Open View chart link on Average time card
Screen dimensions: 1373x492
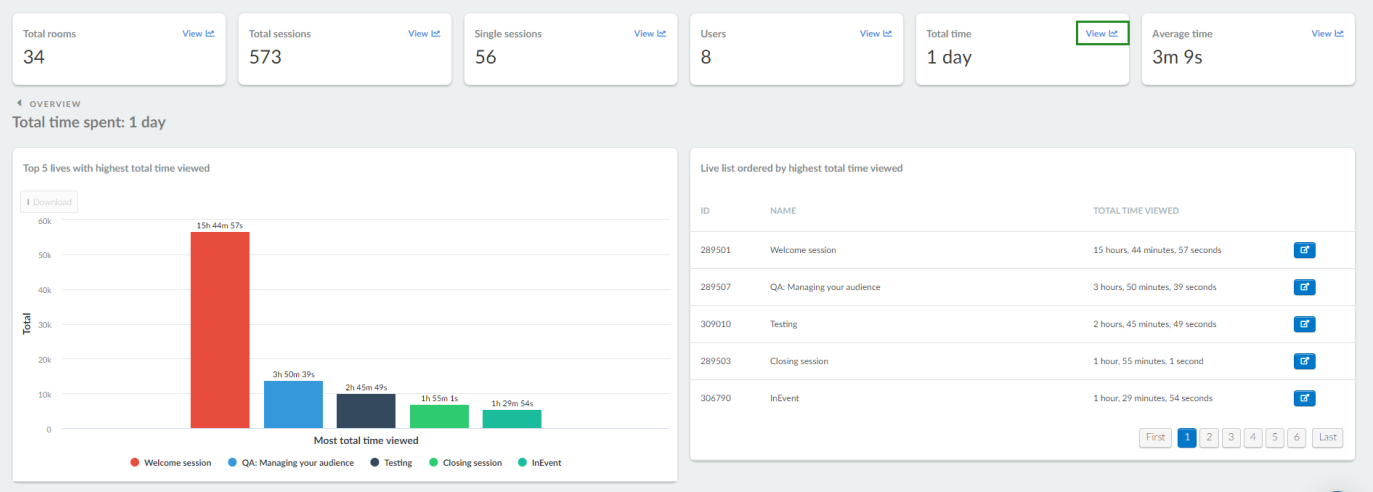(x=1328, y=34)
